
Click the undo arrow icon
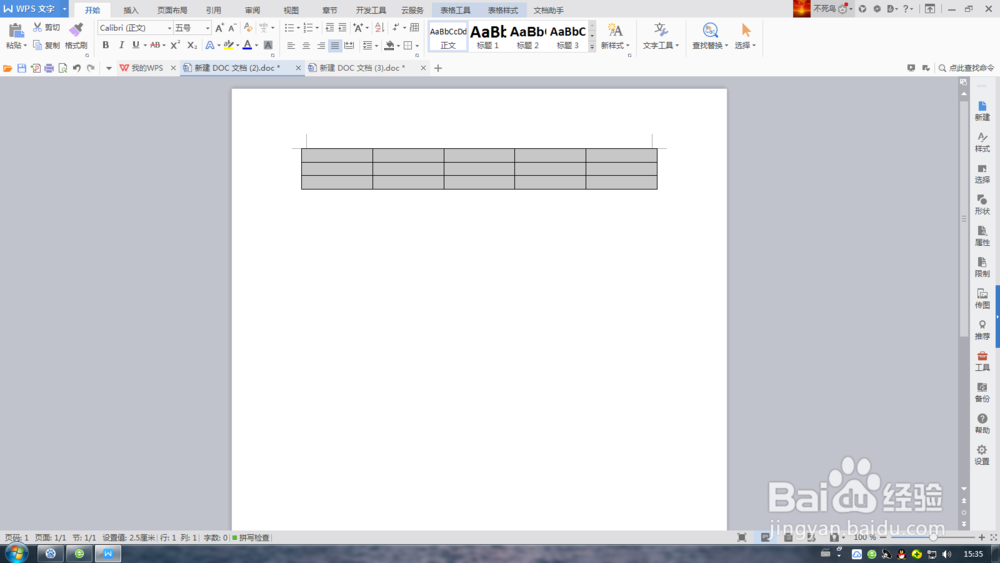77,68
